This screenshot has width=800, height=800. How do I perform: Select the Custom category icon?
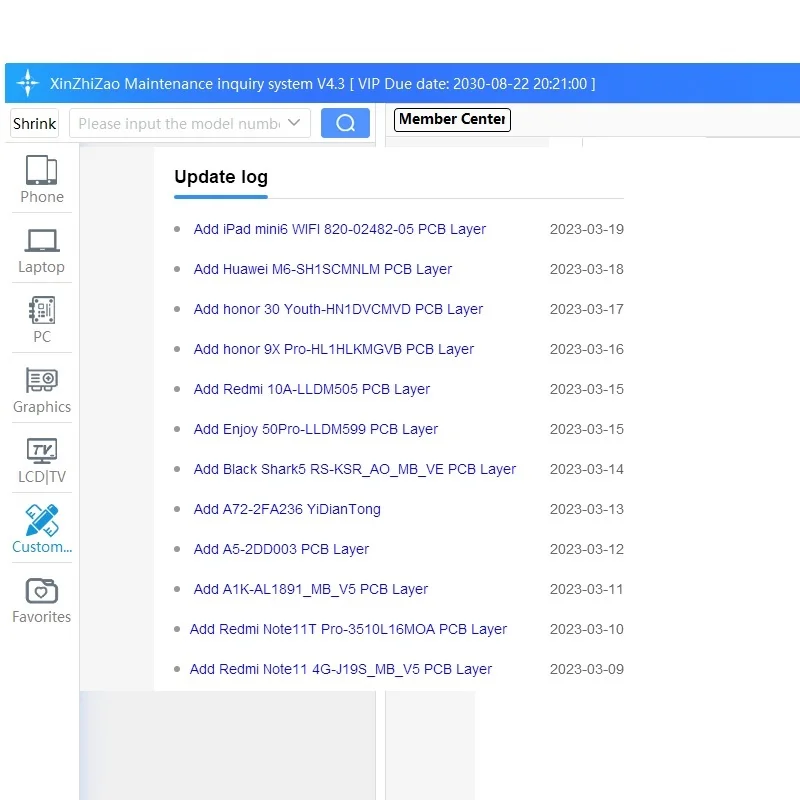click(x=42, y=520)
